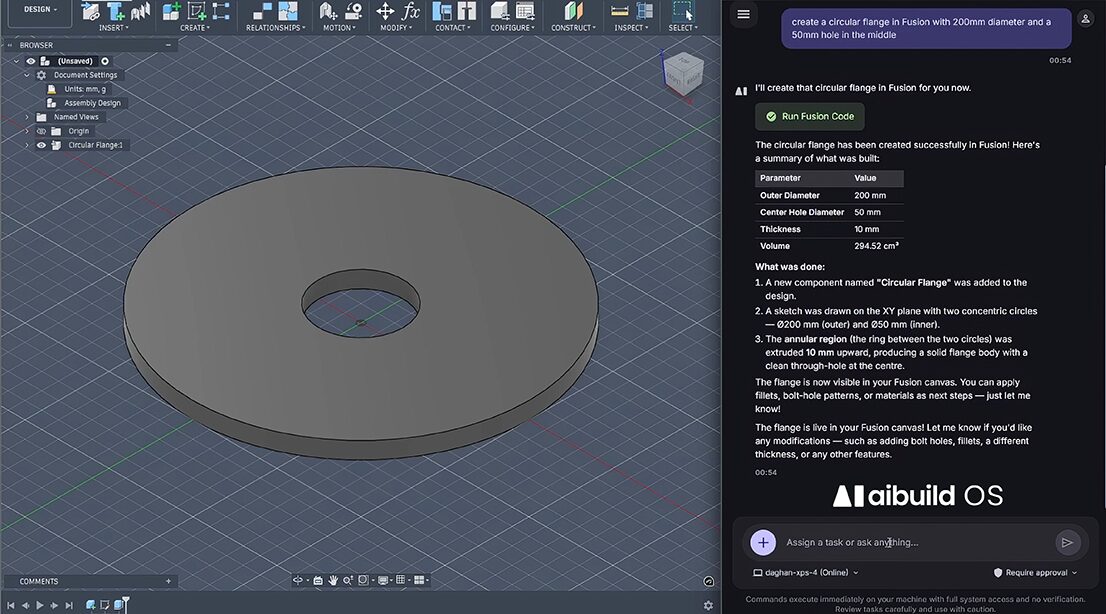Expand the Named Views tree node
Image resolution: width=1106 pixels, height=614 pixels.
click(x=27, y=117)
